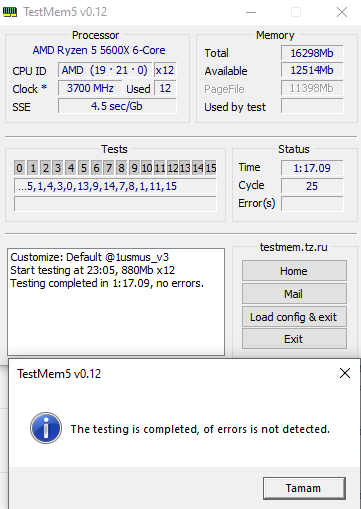The width and height of the screenshot is (361, 509).
Task: Click the test sequence field ending 11,15
Action: pyautogui.click(x=115, y=186)
